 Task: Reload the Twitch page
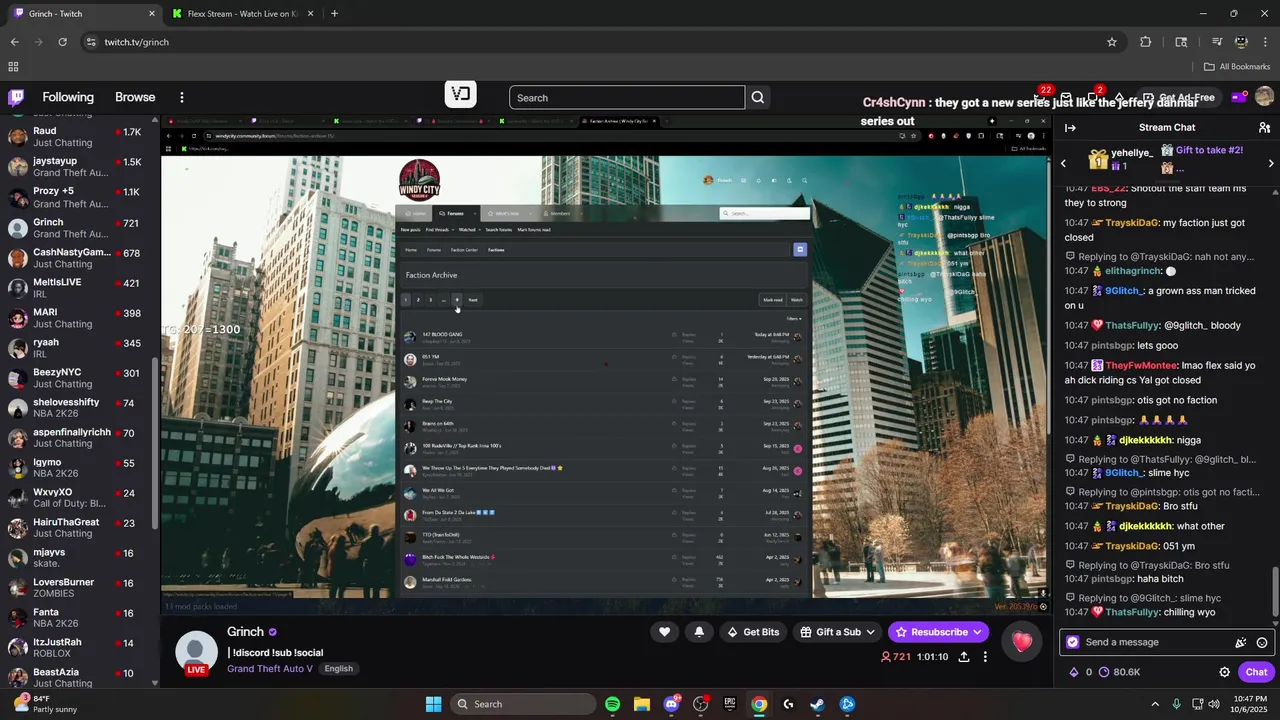click(62, 42)
